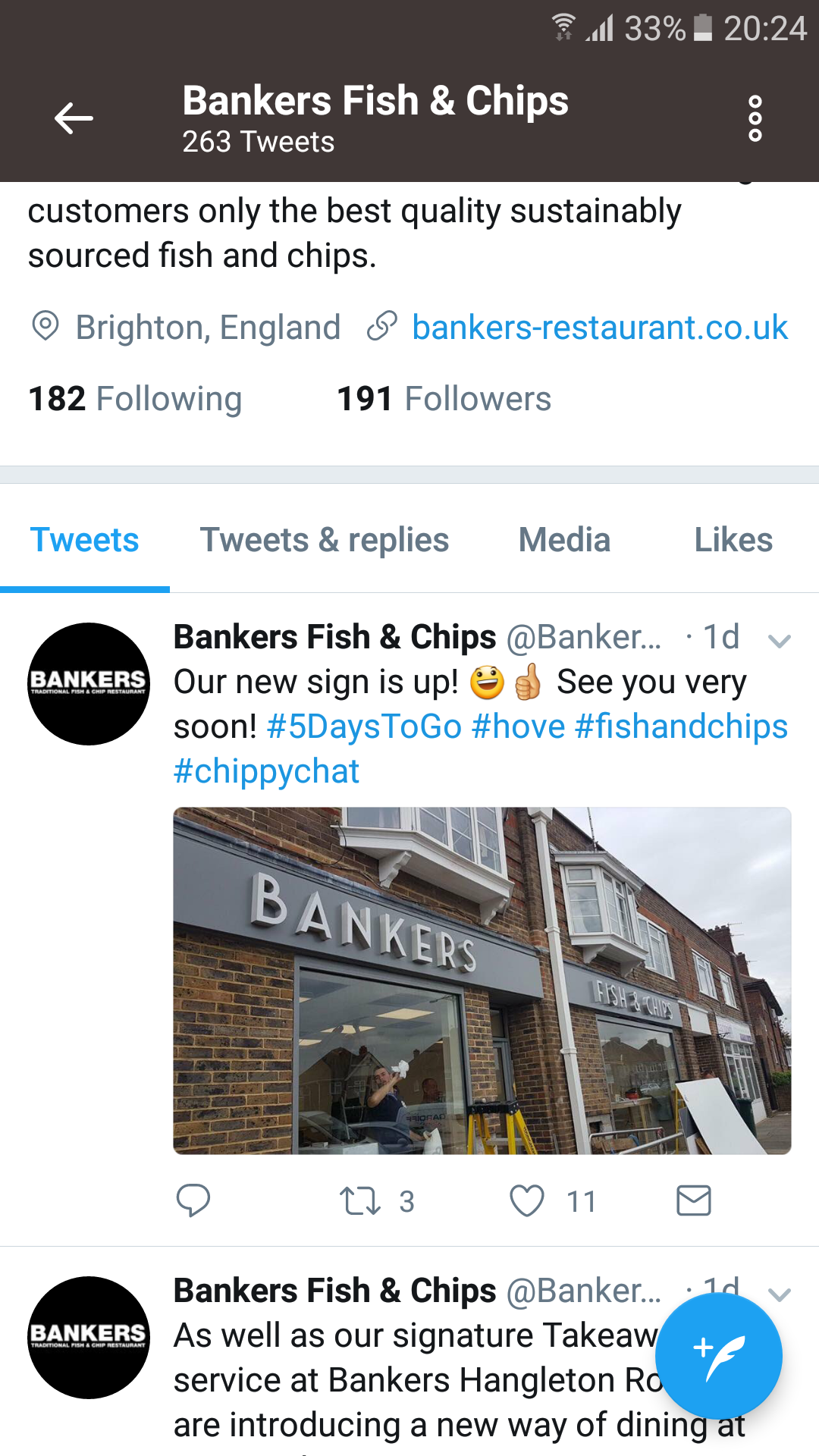Open the #5DaysToGo hashtag
The image size is (819, 1456).
tap(364, 726)
